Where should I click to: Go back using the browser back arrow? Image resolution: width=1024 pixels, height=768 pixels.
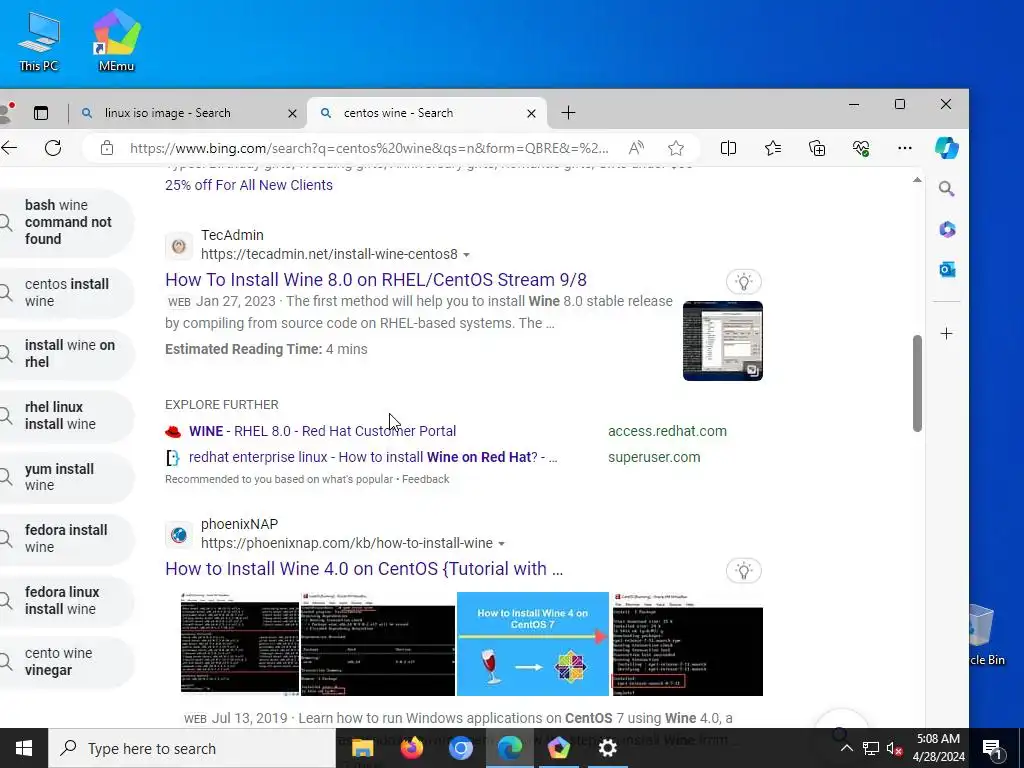tap(9, 148)
